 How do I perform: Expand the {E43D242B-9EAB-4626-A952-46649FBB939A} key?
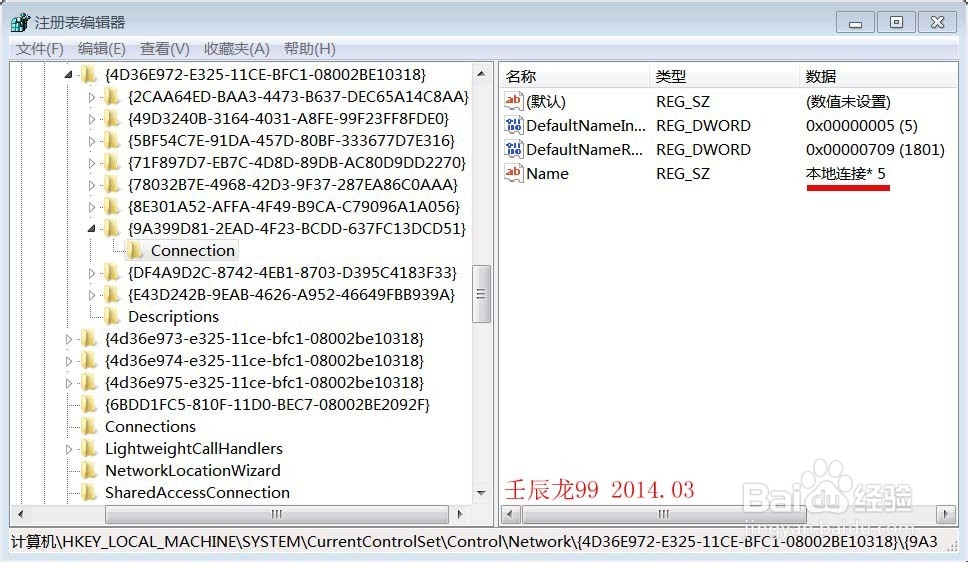pos(91,295)
